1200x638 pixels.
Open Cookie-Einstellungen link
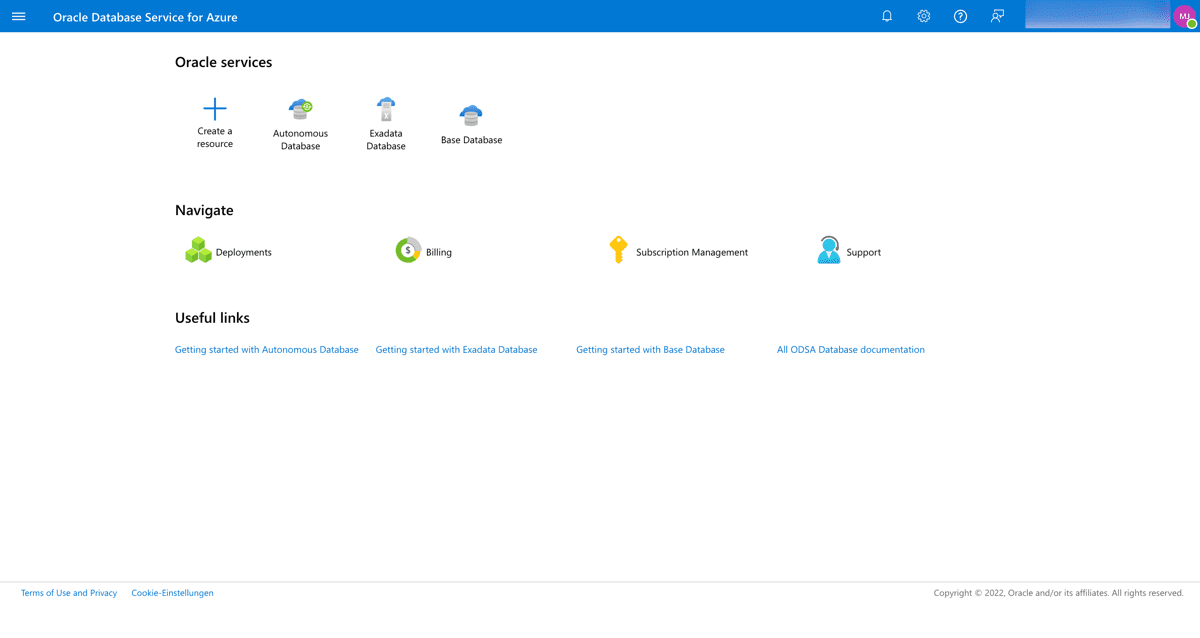172,593
